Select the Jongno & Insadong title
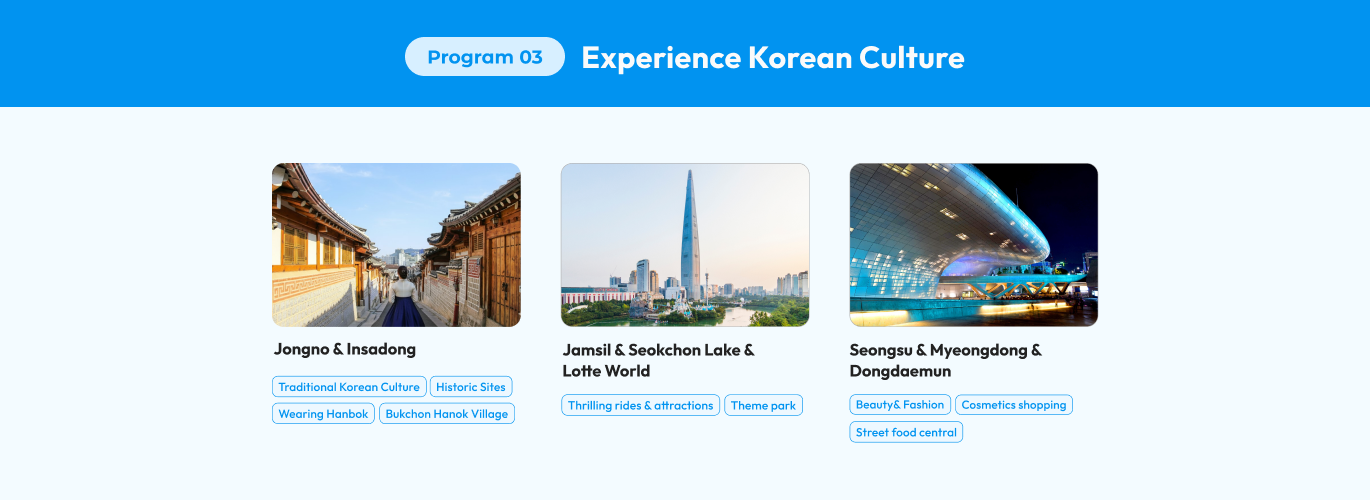1370x500 pixels. pyautogui.click(x=345, y=349)
